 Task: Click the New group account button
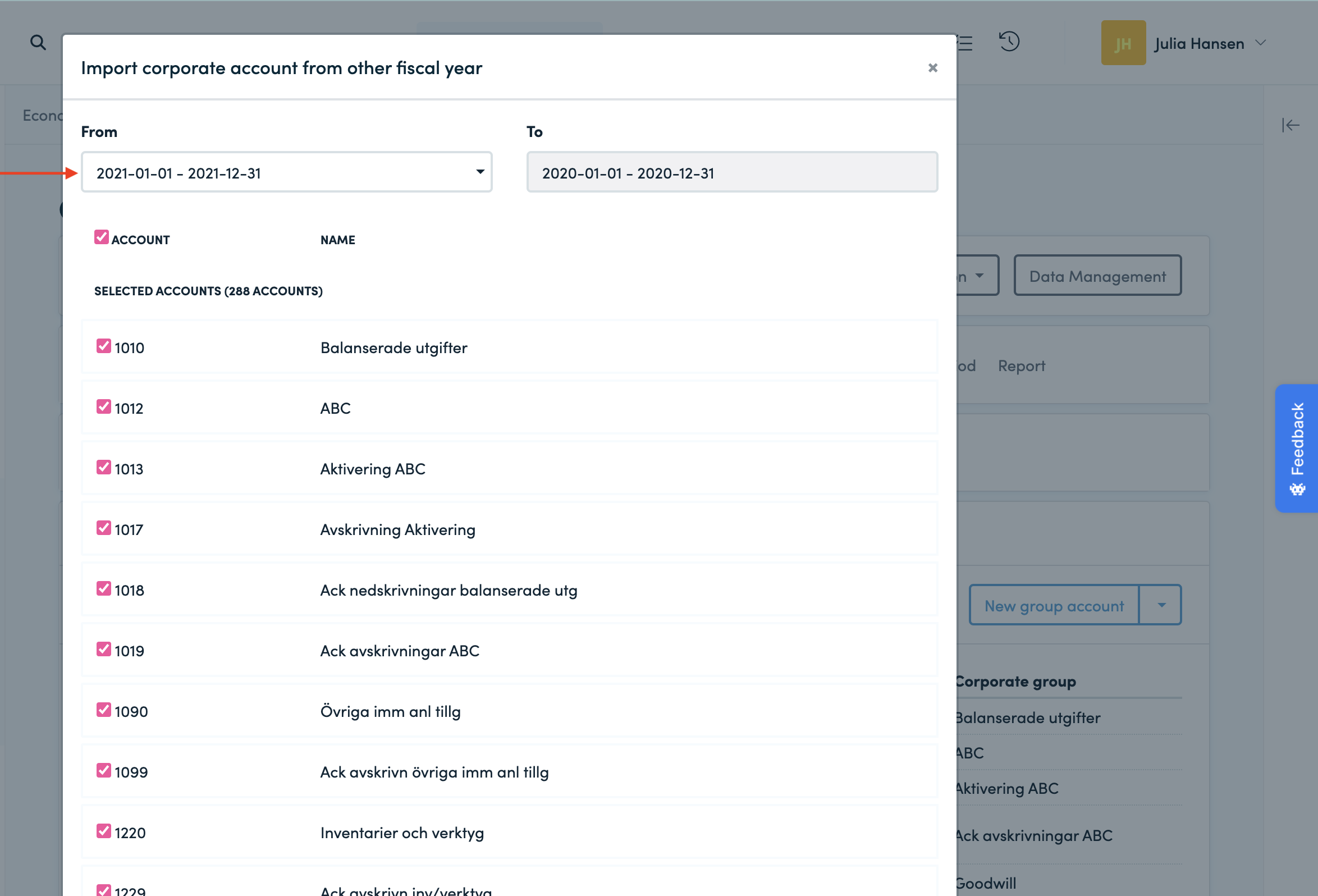[x=1054, y=605]
